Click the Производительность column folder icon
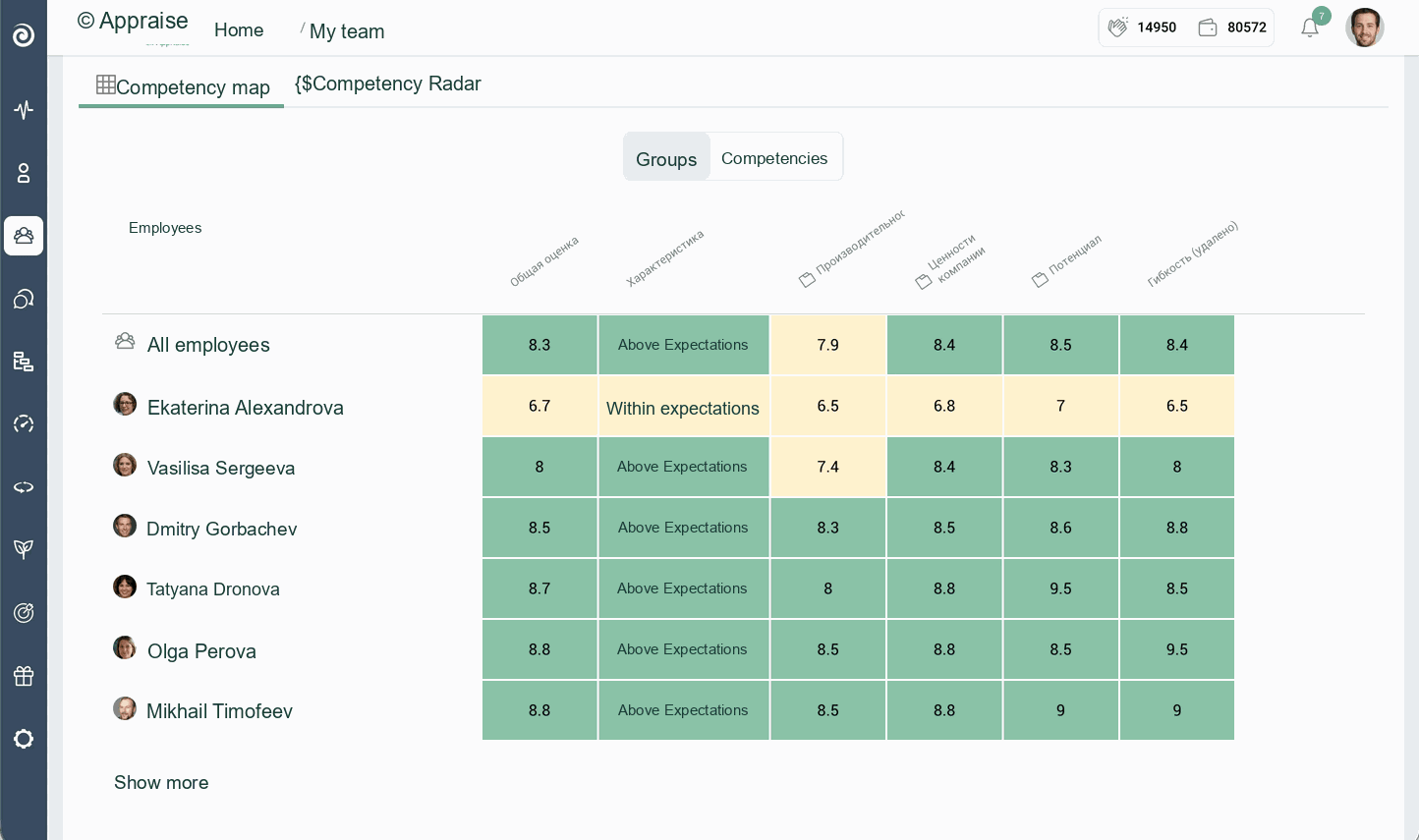Image resolution: width=1419 pixels, height=840 pixels. (x=807, y=280)
